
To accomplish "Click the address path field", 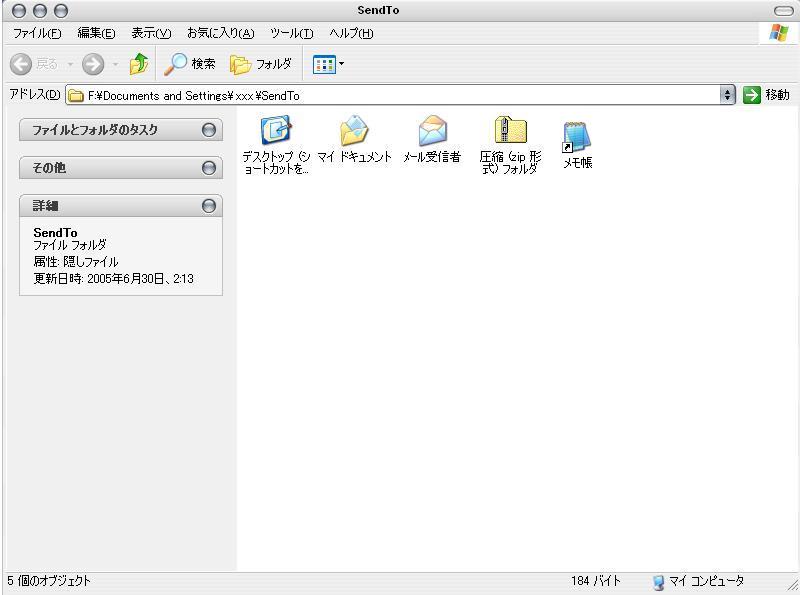I will (393, 95).
